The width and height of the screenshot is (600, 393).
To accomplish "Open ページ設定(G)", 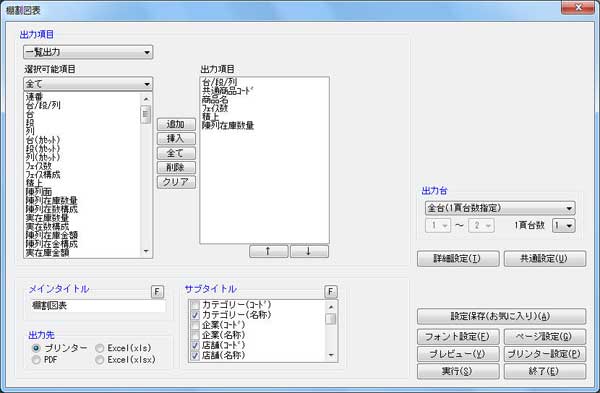I will coord(545,337).
